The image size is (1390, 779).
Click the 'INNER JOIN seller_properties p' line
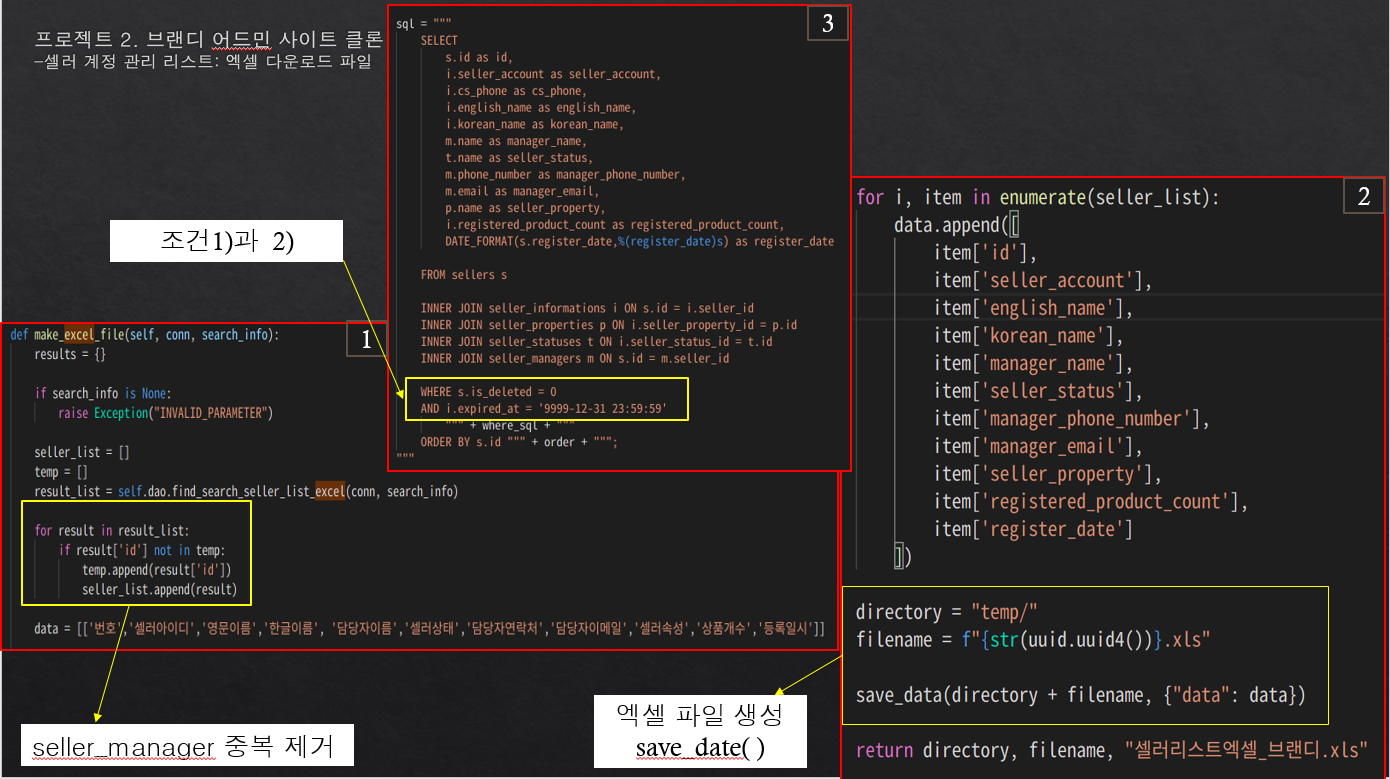click(609, 325)
